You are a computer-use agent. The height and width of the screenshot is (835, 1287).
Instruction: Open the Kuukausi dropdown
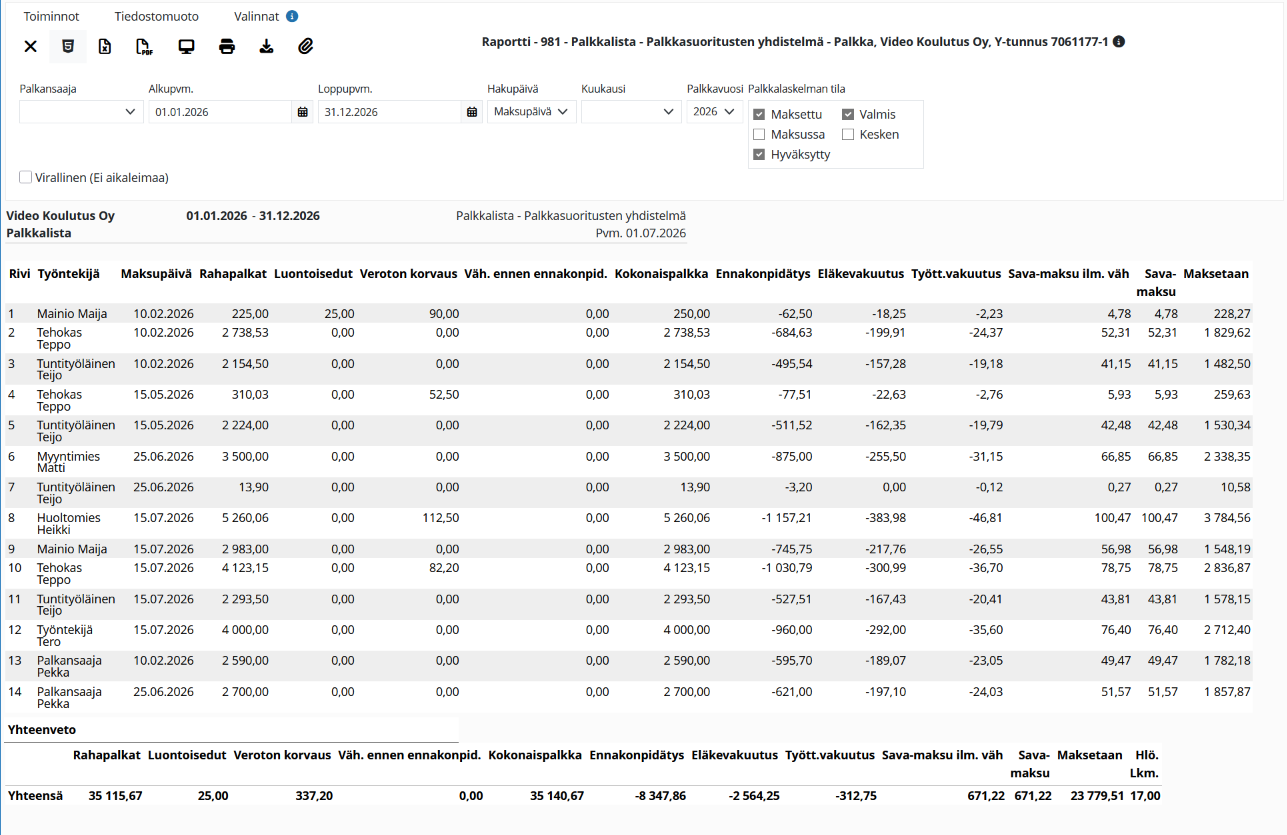click(631, 112)
